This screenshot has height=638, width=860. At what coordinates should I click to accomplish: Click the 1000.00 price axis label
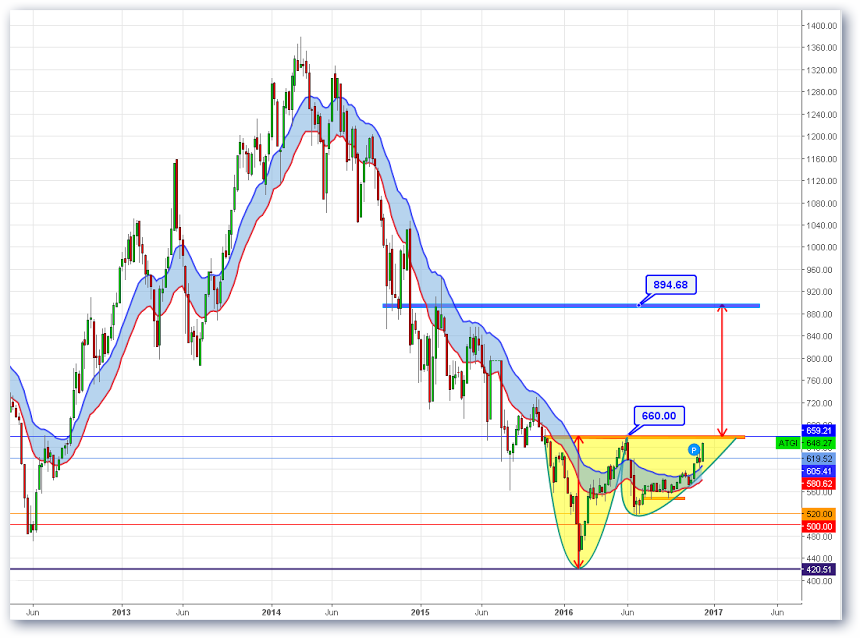821,247
